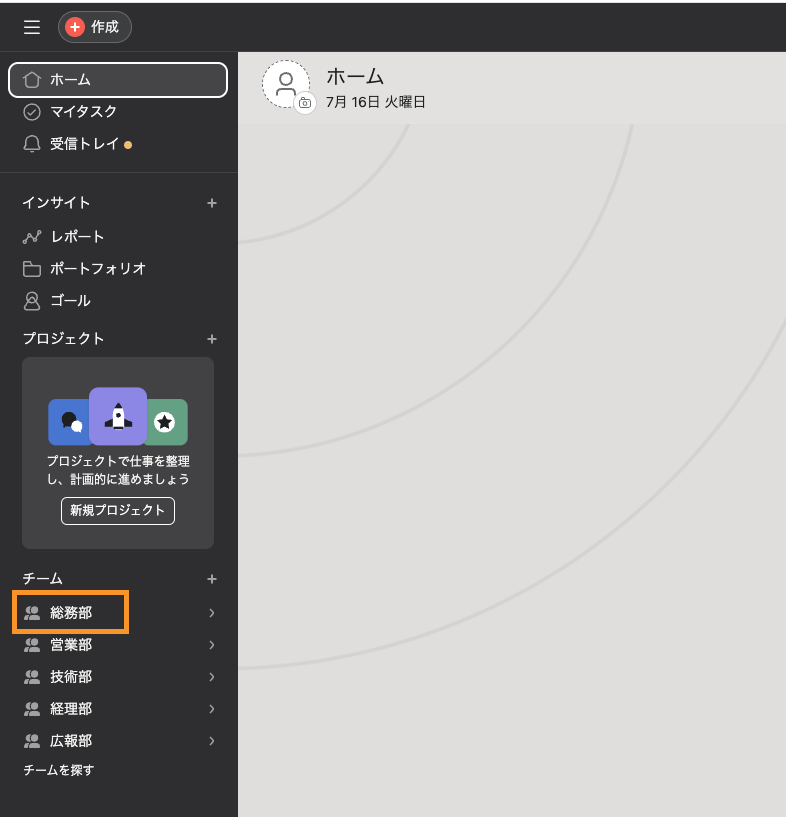
Task: Add new item via インサイト plus
Action: (211, 203)
